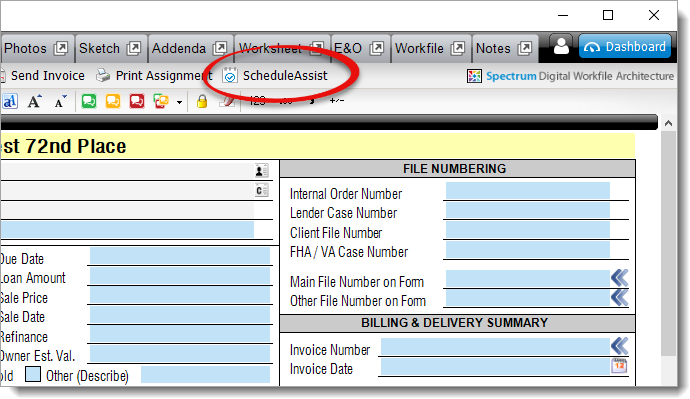Click the yellow padlock icon
This screenshot has width=690, height=399.
[x=202, y=101]
